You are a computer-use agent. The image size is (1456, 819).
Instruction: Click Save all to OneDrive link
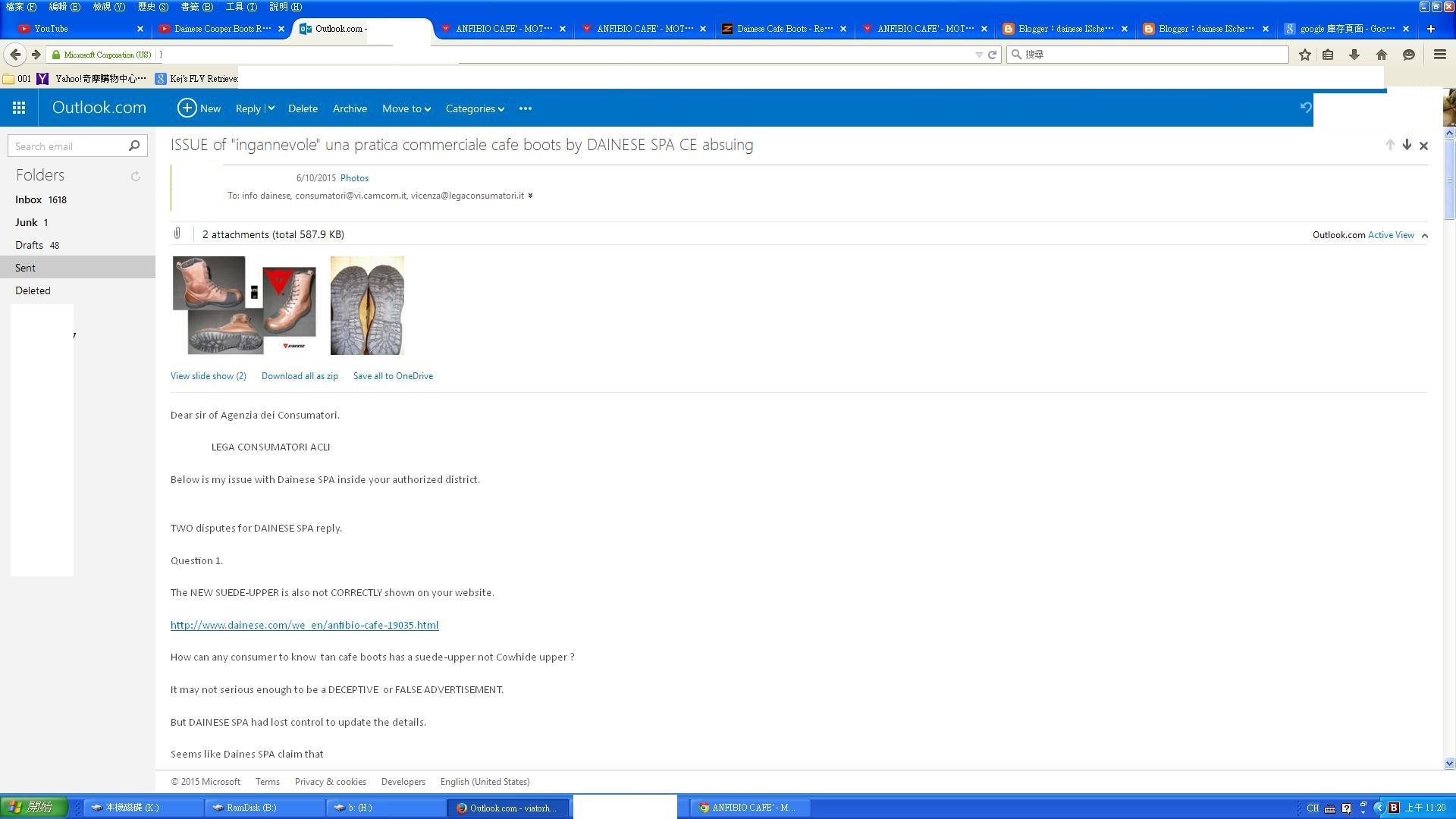click(393, 376)
